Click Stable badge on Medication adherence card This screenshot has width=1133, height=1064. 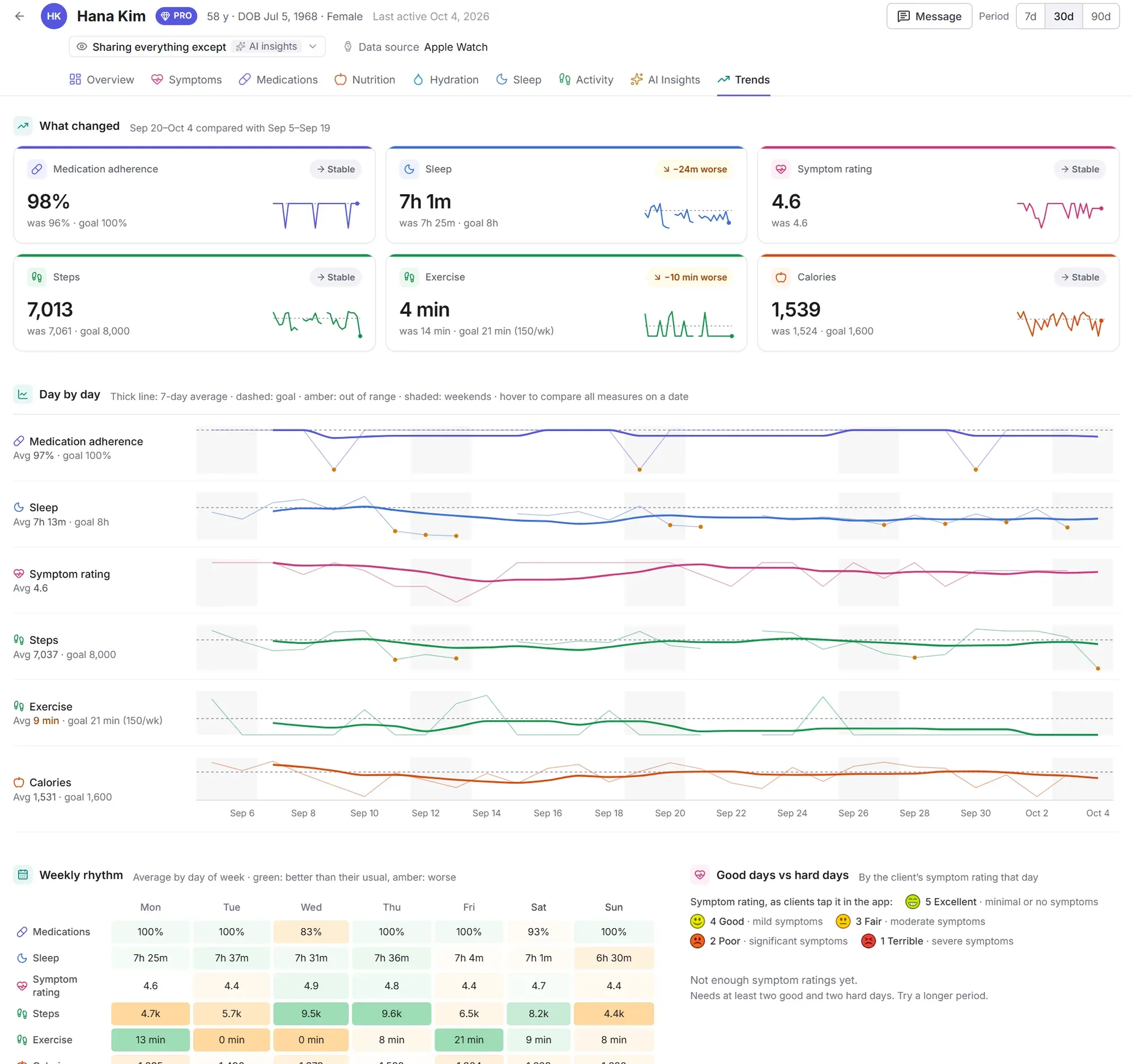[336, 169]
